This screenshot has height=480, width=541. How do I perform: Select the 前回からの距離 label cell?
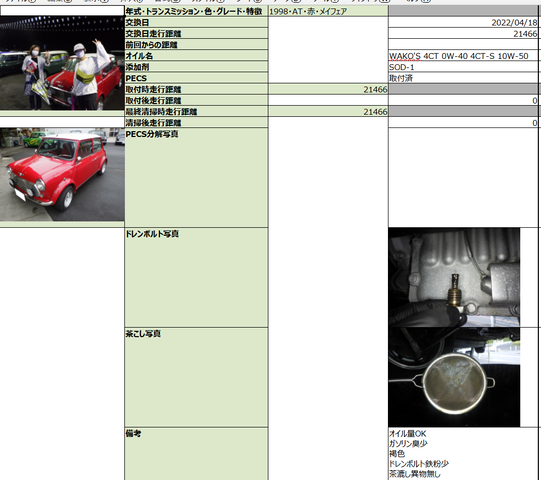[x=196, y=45]
